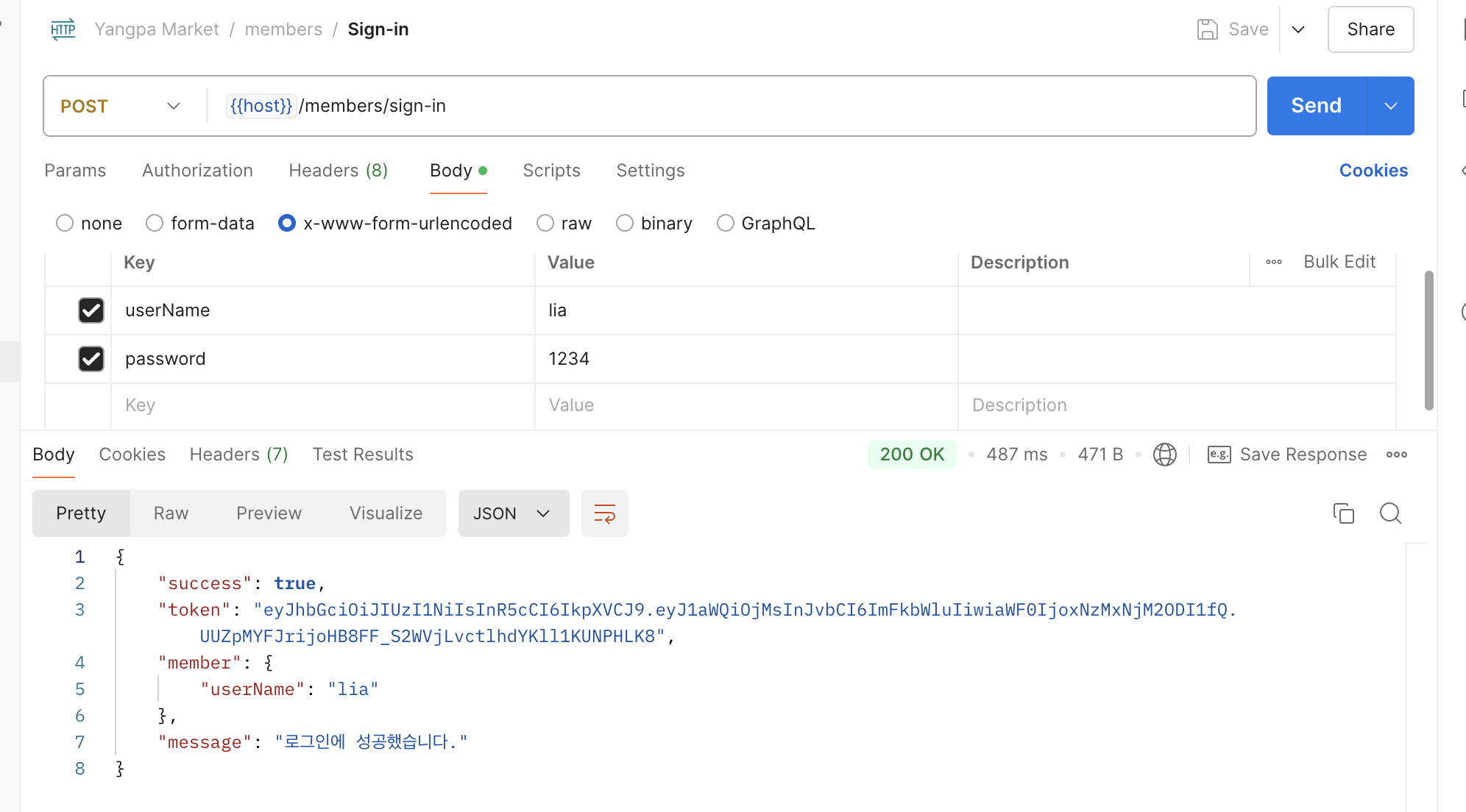This screenshot has width=1466, height=812.
Task: Open response options three-dots menu
Action: [1396, 455]
